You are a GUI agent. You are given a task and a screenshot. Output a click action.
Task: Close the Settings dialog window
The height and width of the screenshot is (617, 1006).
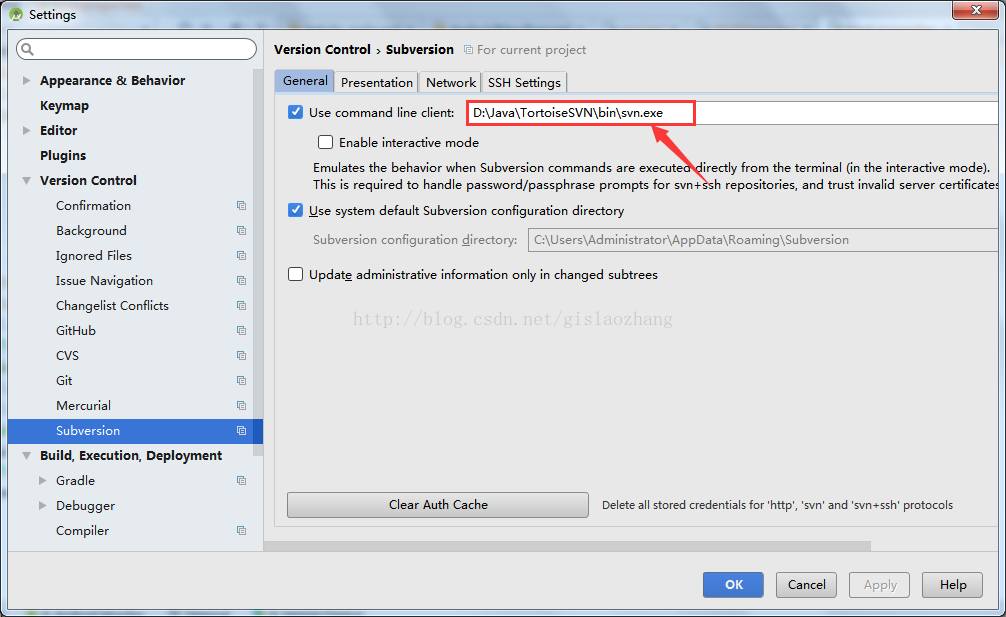tap(975, 10)
